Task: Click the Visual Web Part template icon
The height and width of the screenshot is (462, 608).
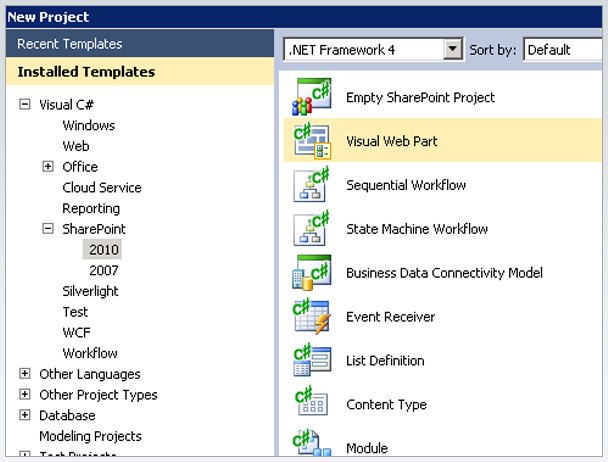Action: (x=312, y=140)
